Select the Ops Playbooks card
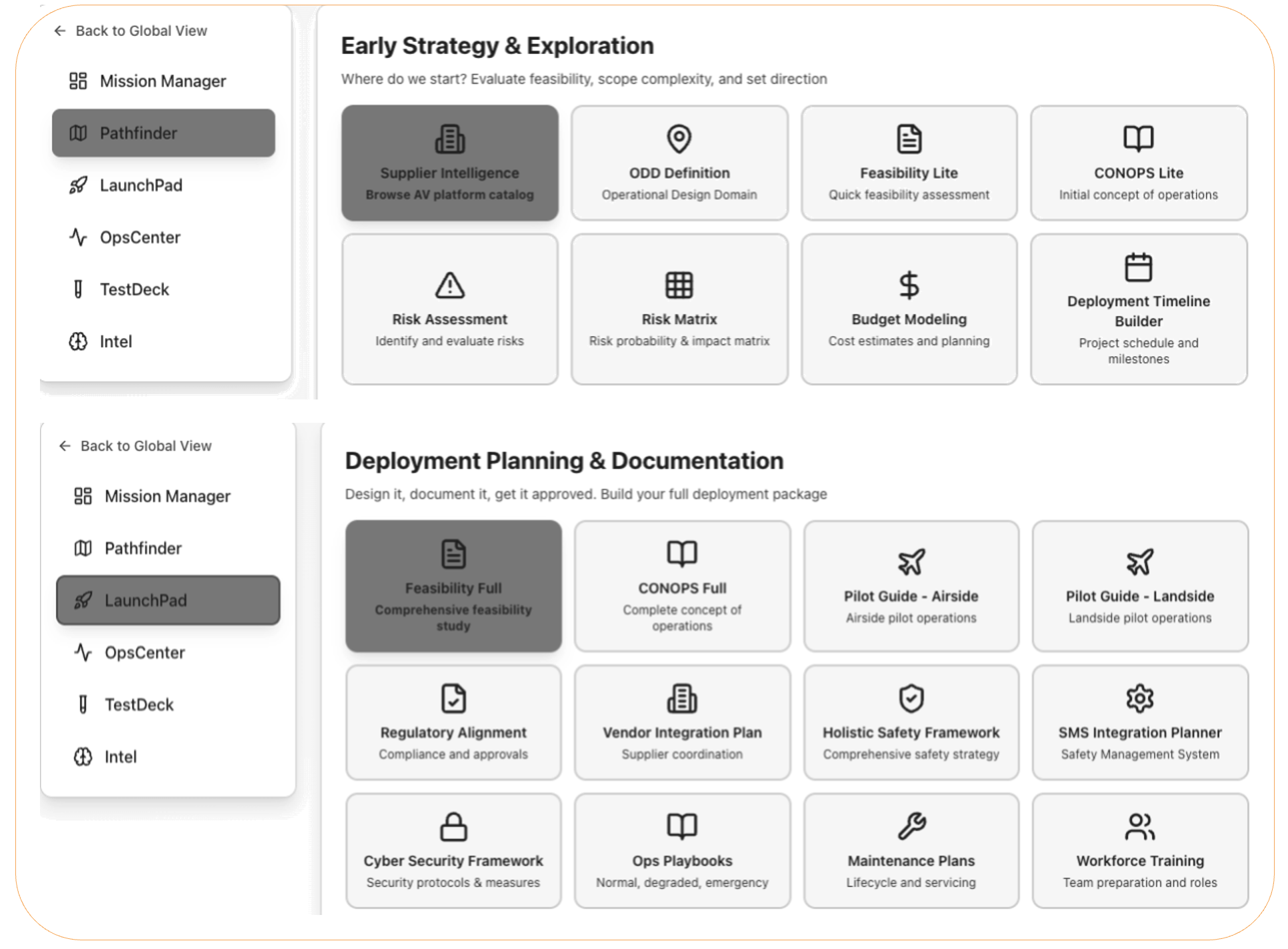This screenshot has width=1288, height=949. (682, 850)
